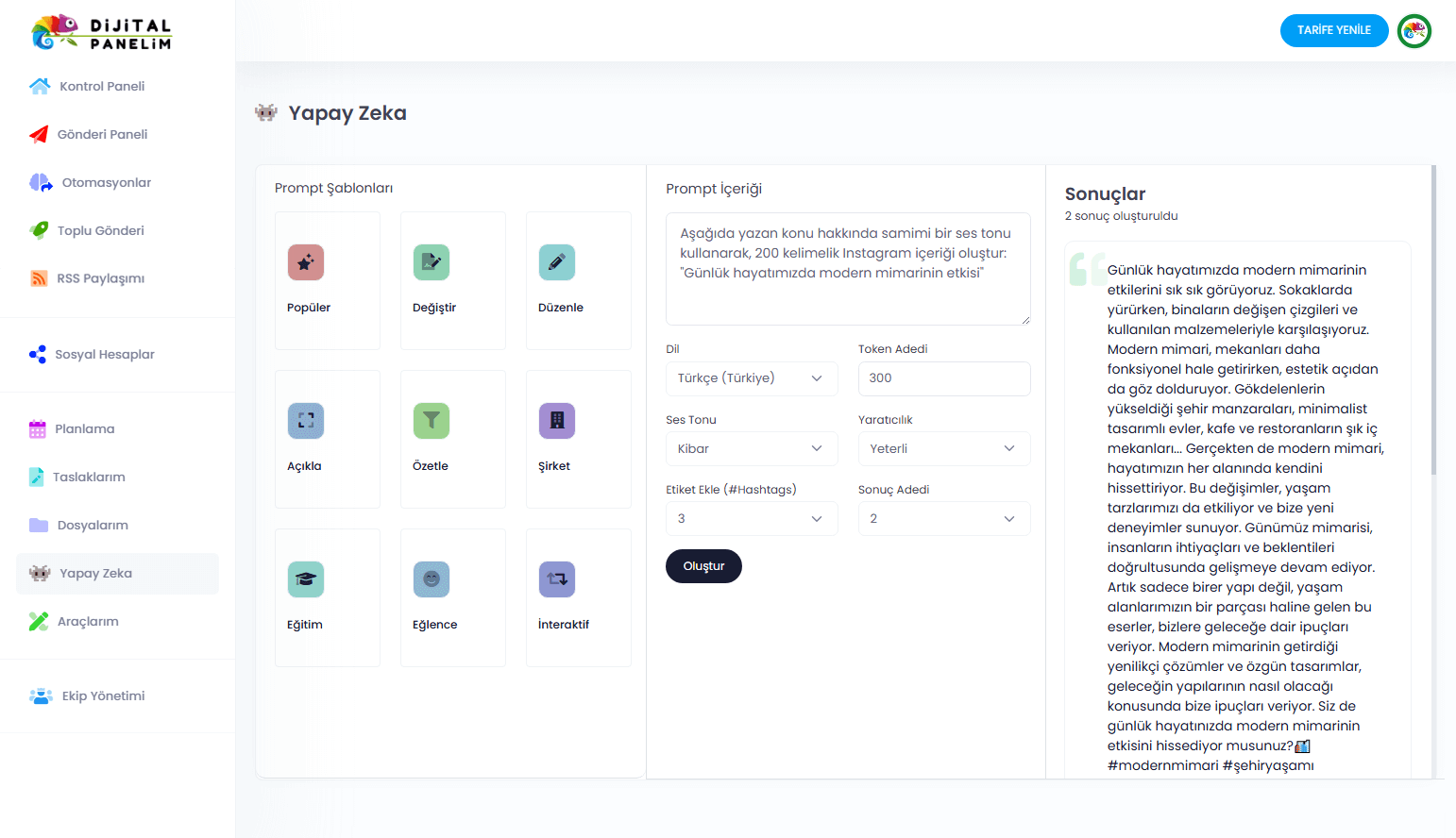Screen dimensions: 1456x838
Task: Expand the Ses Tonu dropdown
Action: 751,449
